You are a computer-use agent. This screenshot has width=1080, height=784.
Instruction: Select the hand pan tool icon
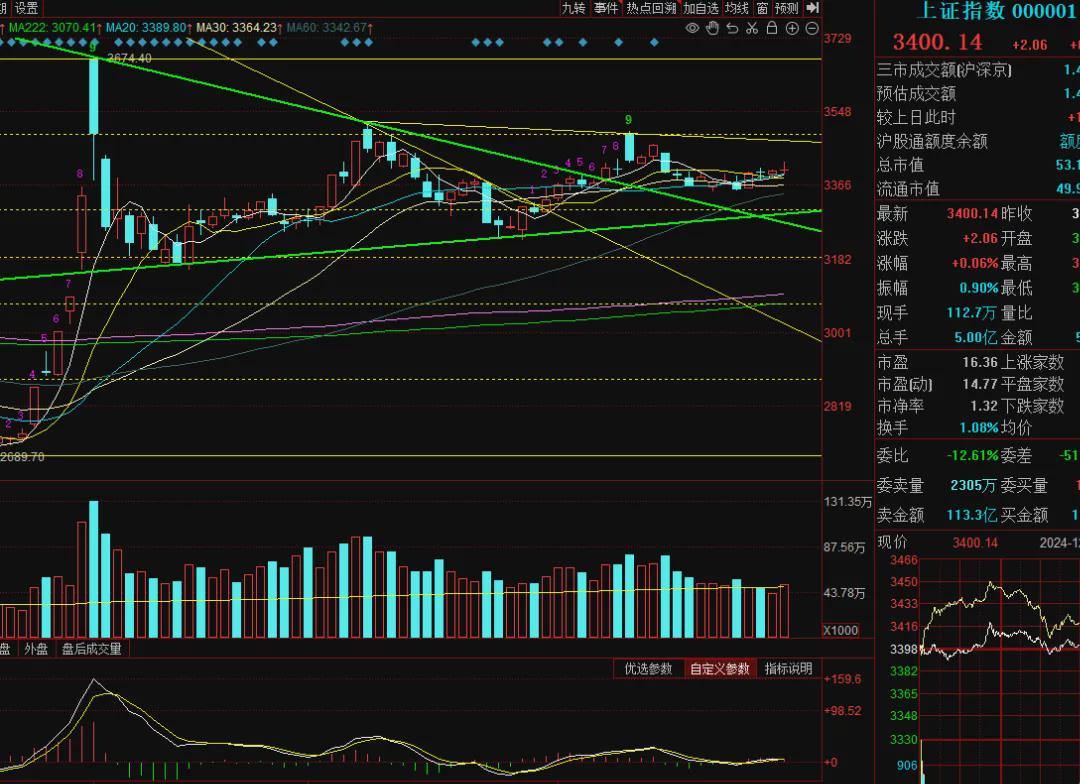point(713,28)
